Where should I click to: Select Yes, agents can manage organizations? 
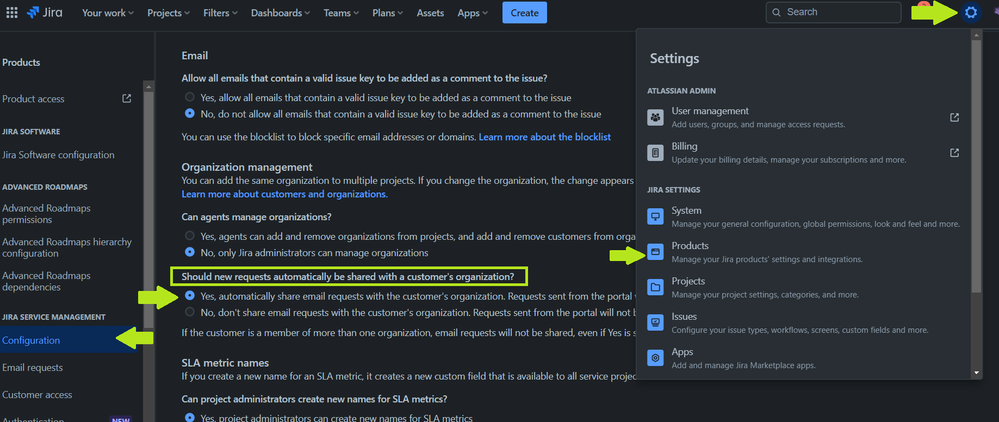click(x=189, y=236)
